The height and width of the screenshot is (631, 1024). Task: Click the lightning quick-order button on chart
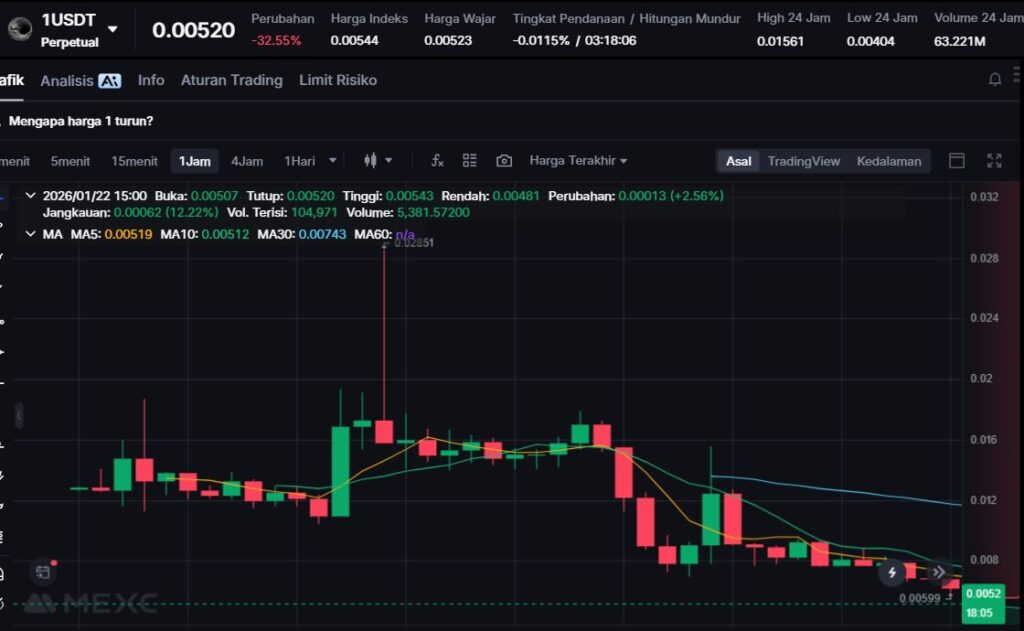[x=892, y=573]
